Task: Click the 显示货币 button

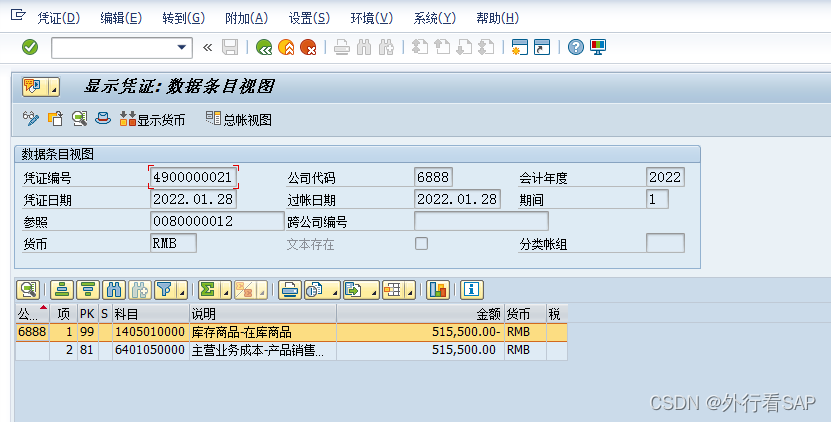Action: point(152,119)
